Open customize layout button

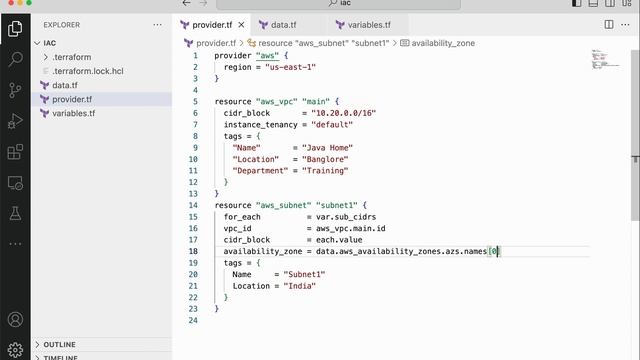627,3
